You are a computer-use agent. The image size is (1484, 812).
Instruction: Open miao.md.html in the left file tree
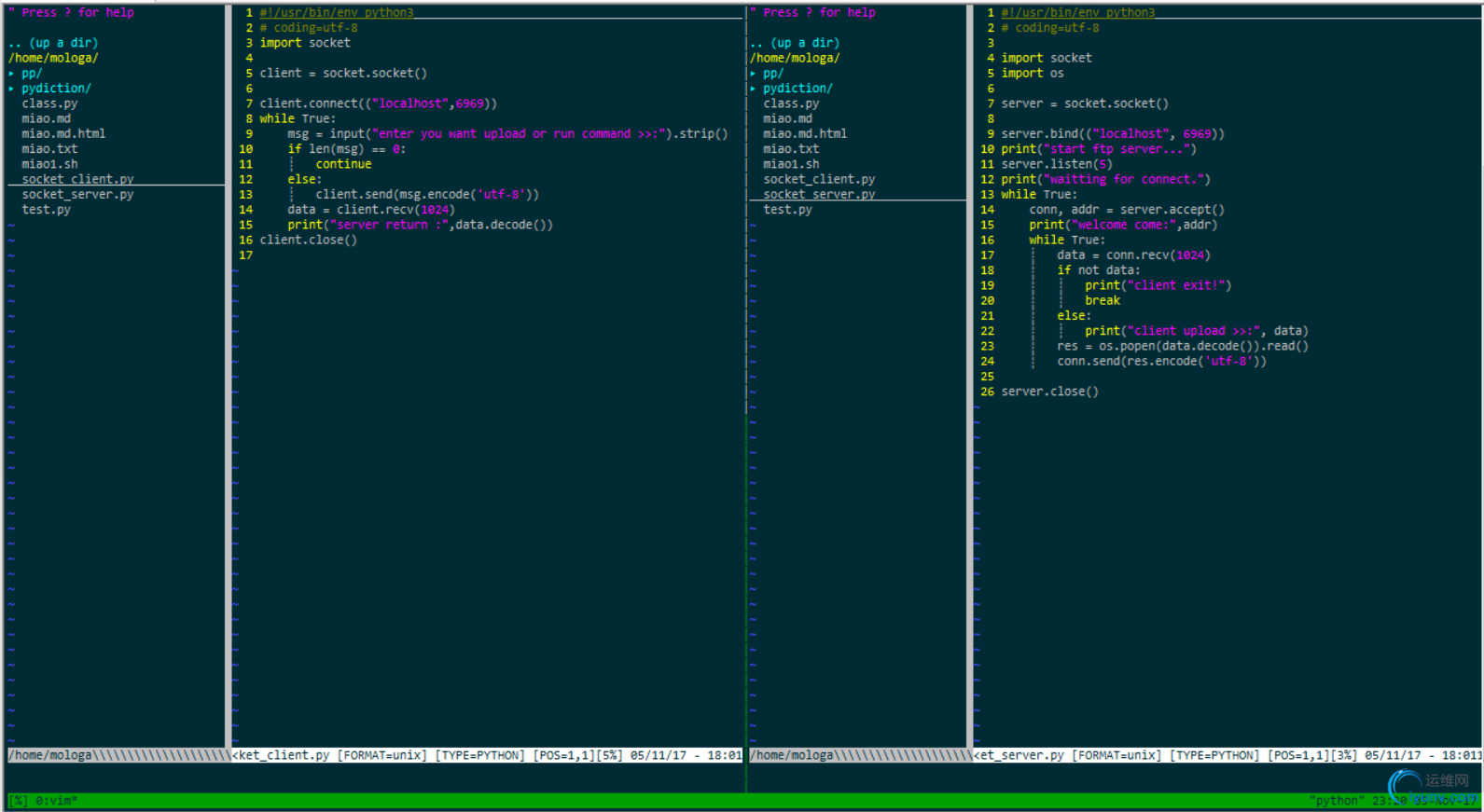(63, 133)
